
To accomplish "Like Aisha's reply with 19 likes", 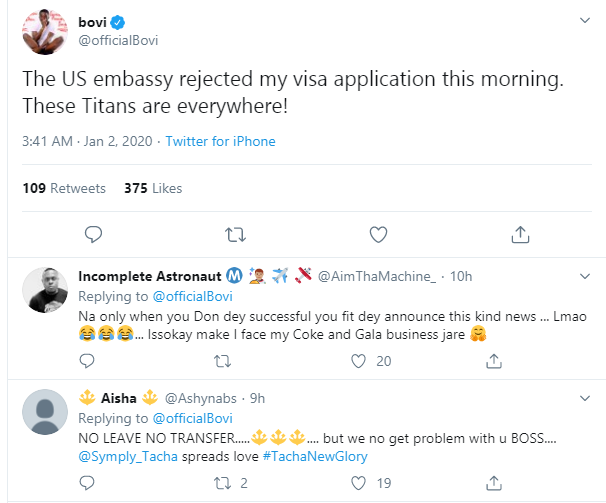I will pos(358,483).
